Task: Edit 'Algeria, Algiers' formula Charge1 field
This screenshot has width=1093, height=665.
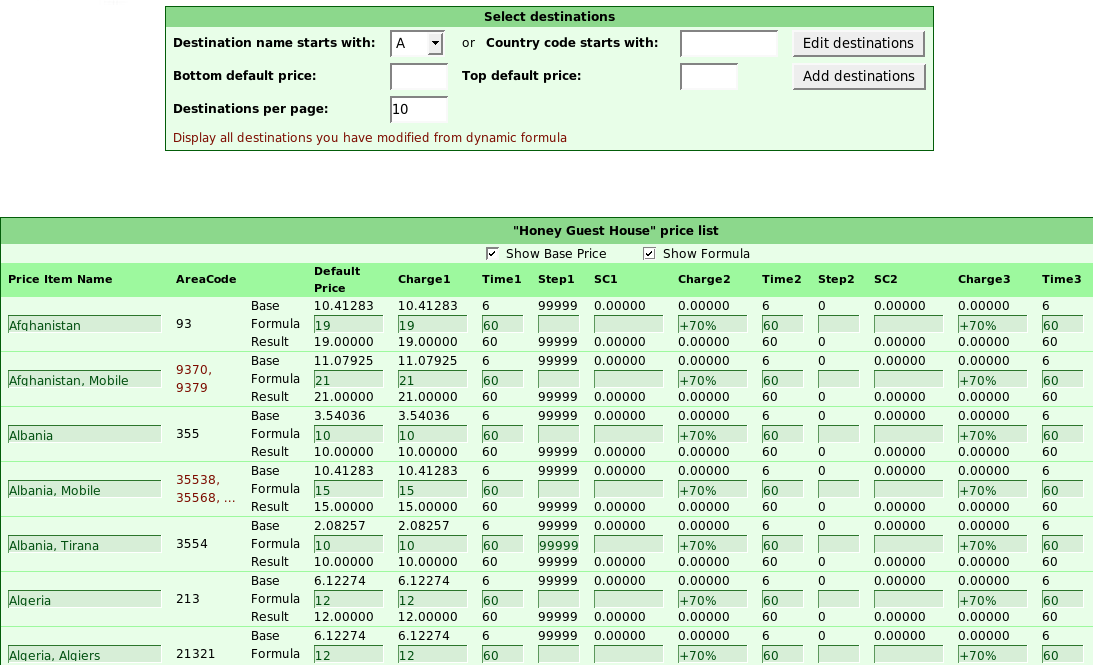Action: tap(432, 655)
